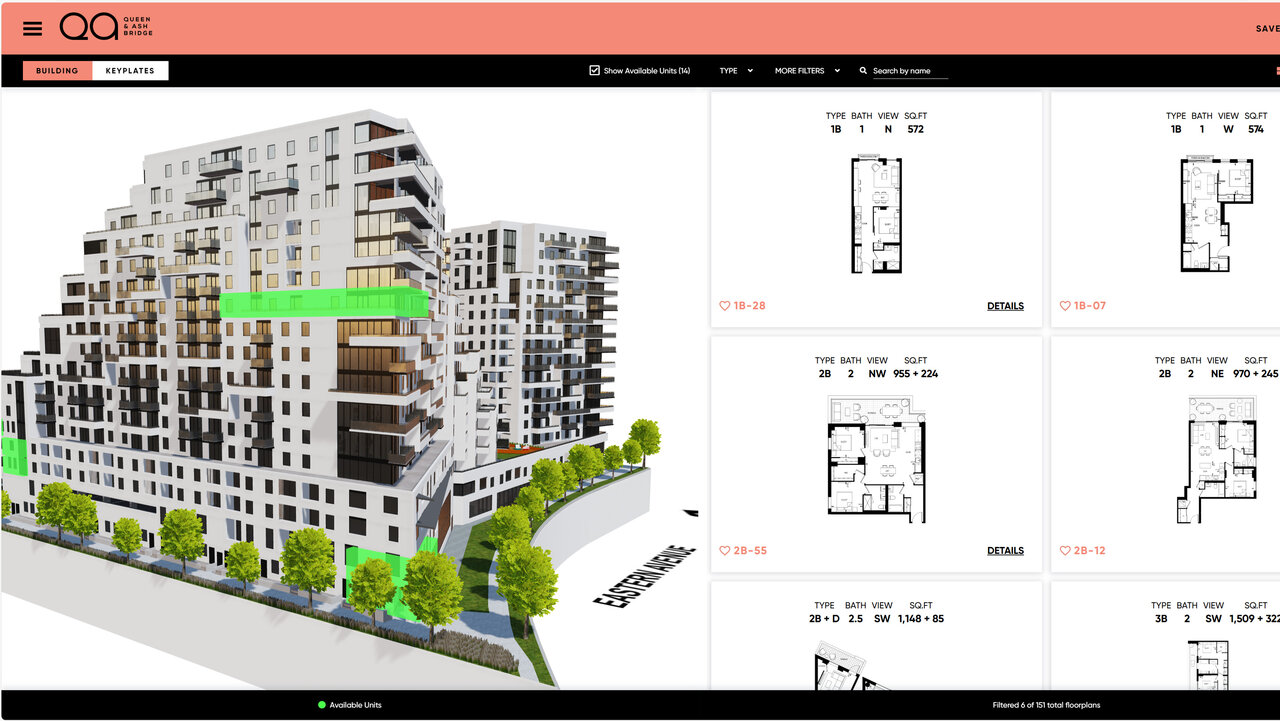Click the Filtered 6 of 151 total floorplans text

coord(1046,705)
